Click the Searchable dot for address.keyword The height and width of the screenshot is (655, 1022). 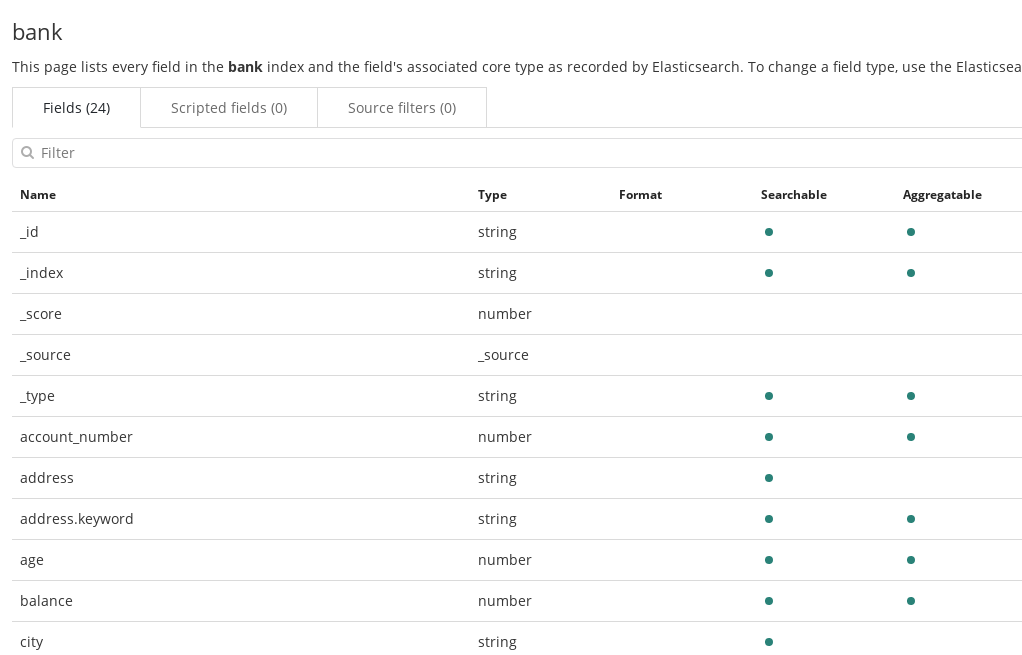[769, 519]
